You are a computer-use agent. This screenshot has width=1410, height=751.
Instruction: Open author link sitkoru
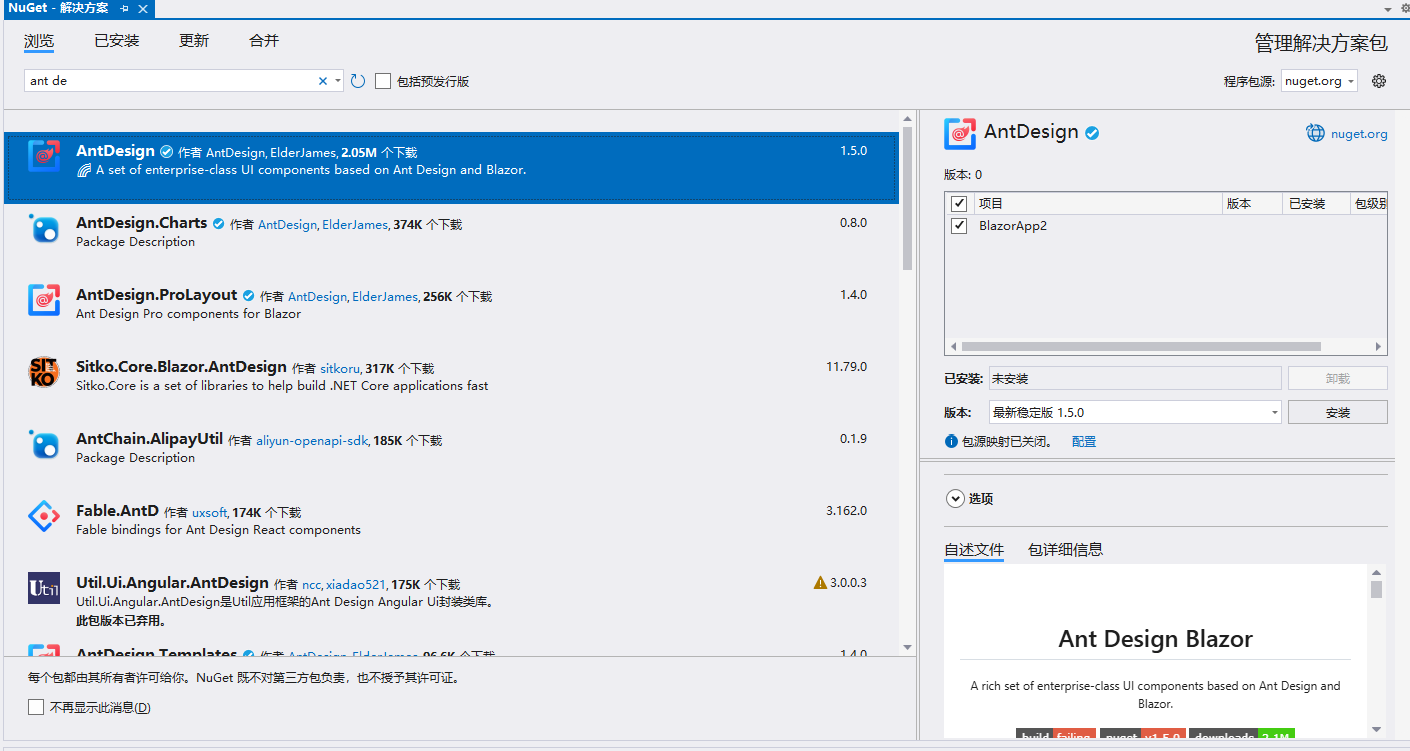point(340,369)
